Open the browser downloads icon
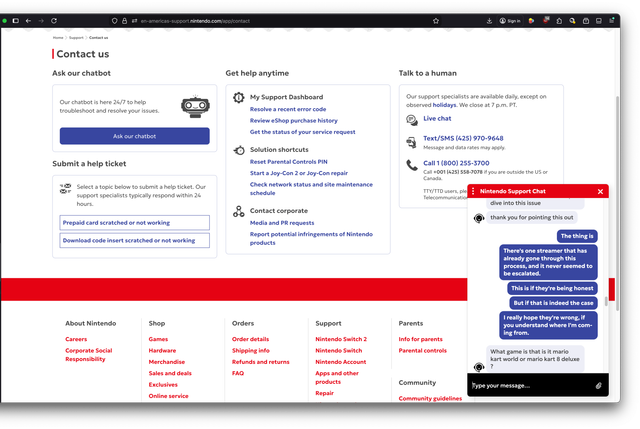Image resolution: width=640 pixels, height=429 pixels. [x=489, y=21]
